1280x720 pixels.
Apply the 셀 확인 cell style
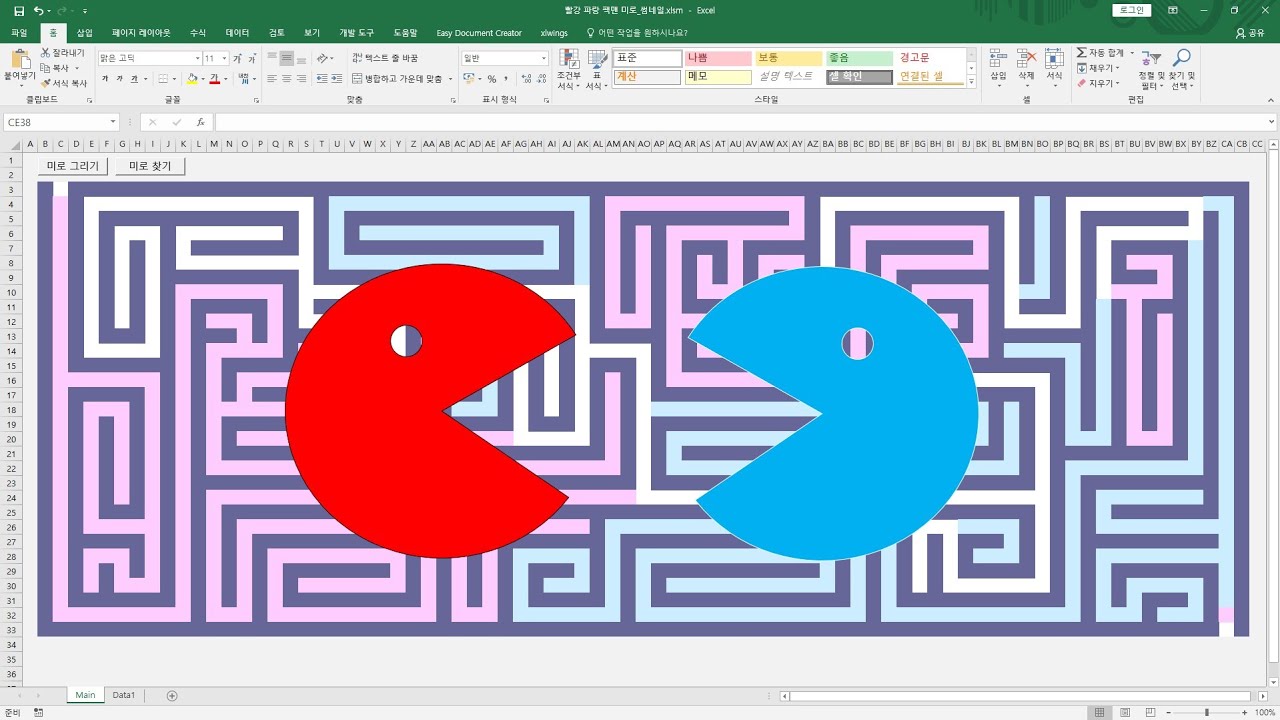(x=860, y=77)
